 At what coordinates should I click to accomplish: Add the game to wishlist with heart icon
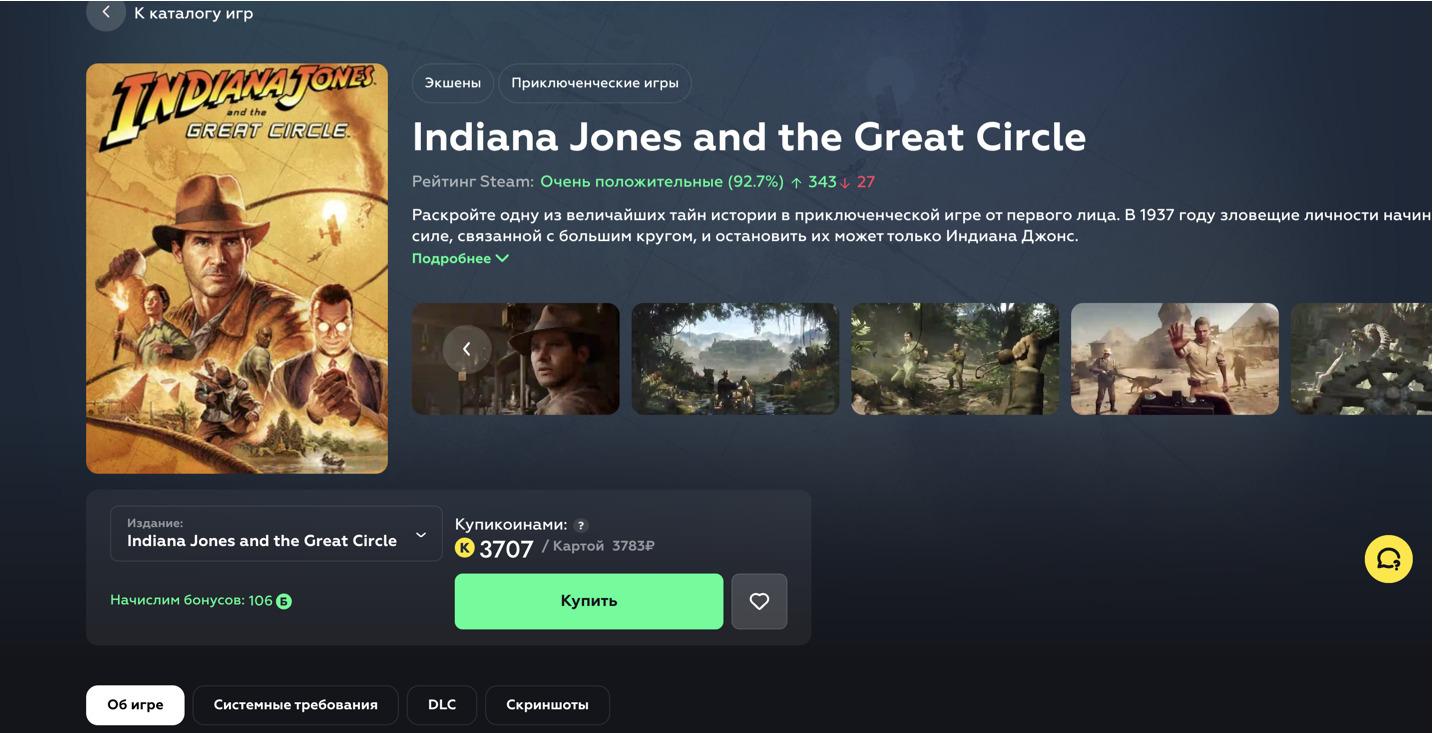click(x=759, y=601)
